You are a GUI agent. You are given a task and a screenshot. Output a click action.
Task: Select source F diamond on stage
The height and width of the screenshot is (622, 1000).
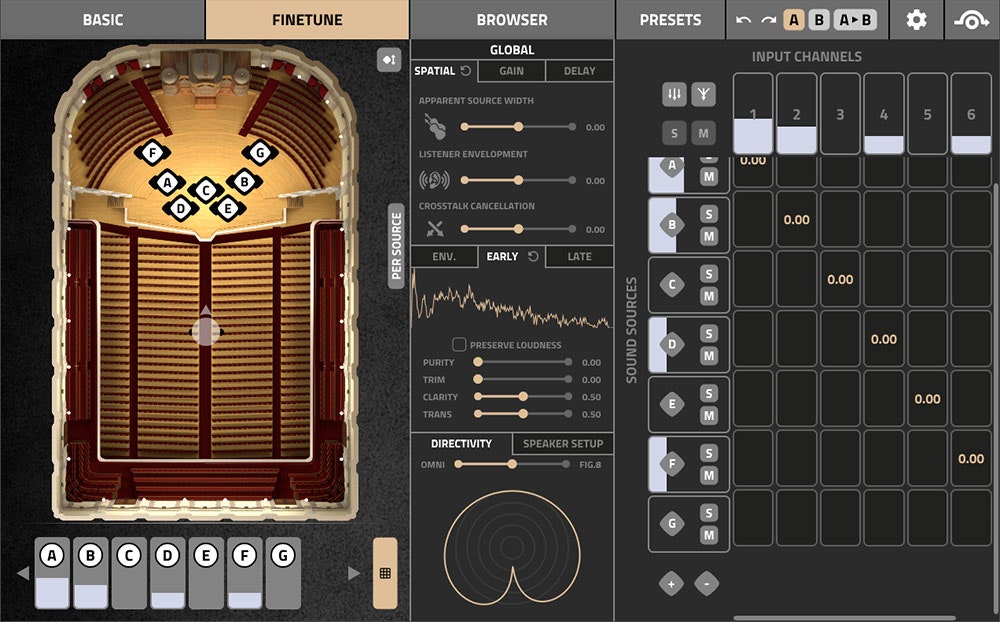[x=152, y=152]
